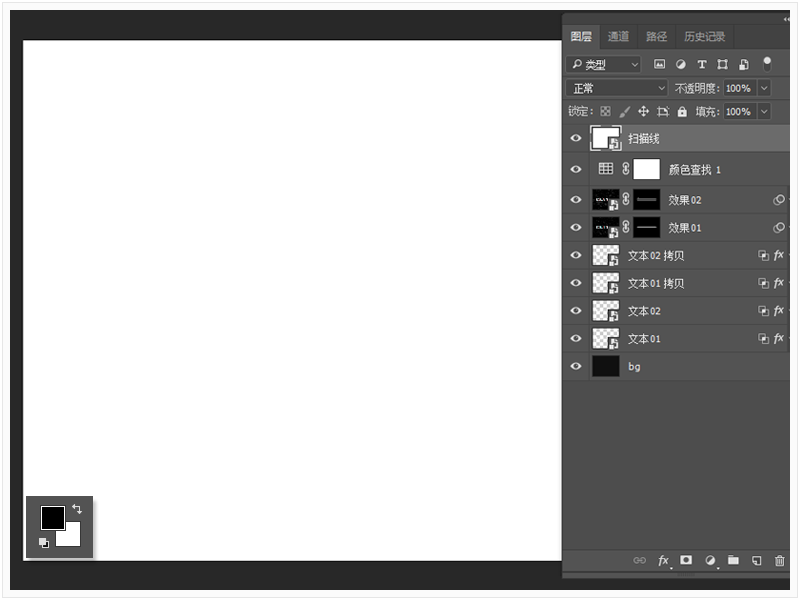
Task: Select the foreground black color swatch
Action: pos(53,518)
